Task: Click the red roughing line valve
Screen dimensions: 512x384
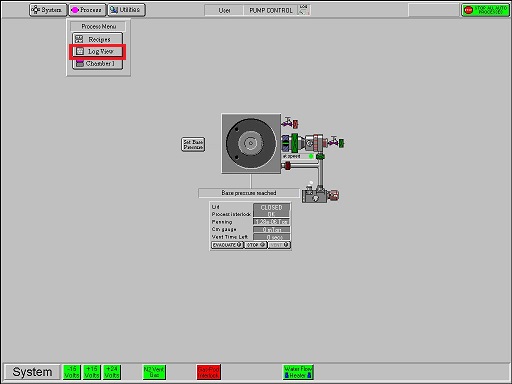Action: 286,165
